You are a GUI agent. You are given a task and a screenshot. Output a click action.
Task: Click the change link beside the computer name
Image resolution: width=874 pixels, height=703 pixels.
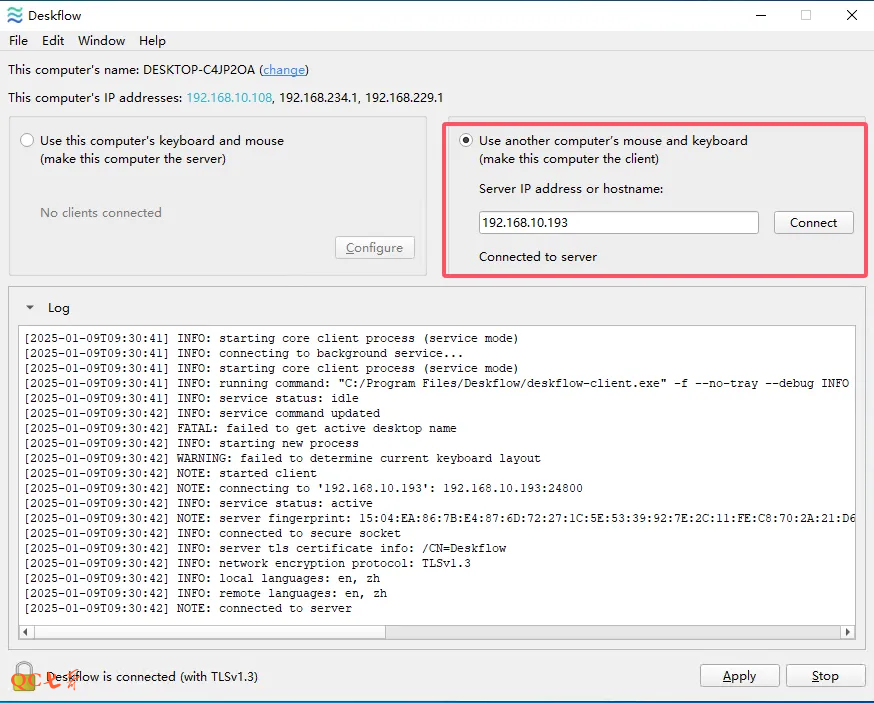point(283,70)
